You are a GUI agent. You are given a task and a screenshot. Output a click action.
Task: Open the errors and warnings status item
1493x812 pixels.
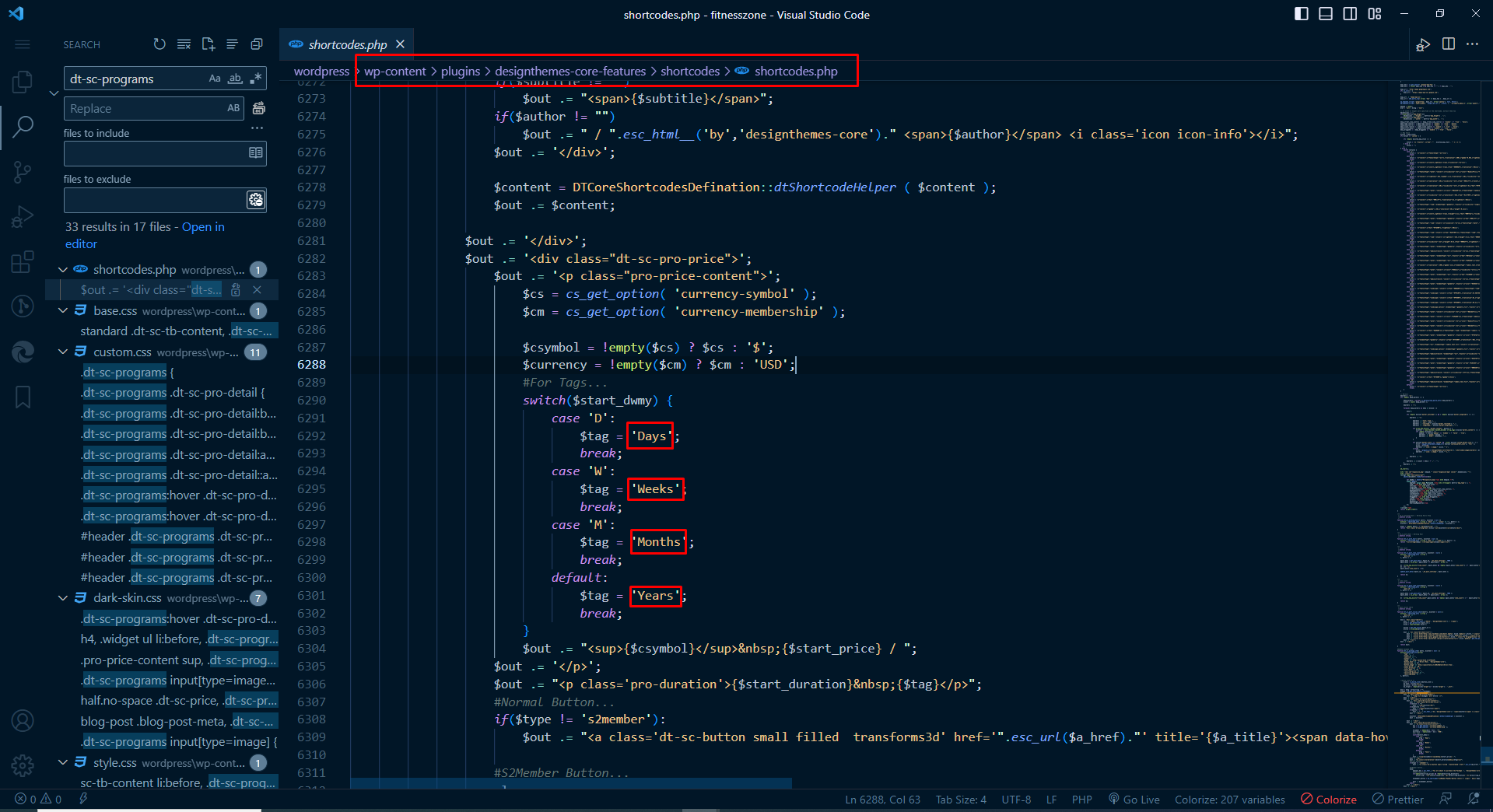point(38,800)
